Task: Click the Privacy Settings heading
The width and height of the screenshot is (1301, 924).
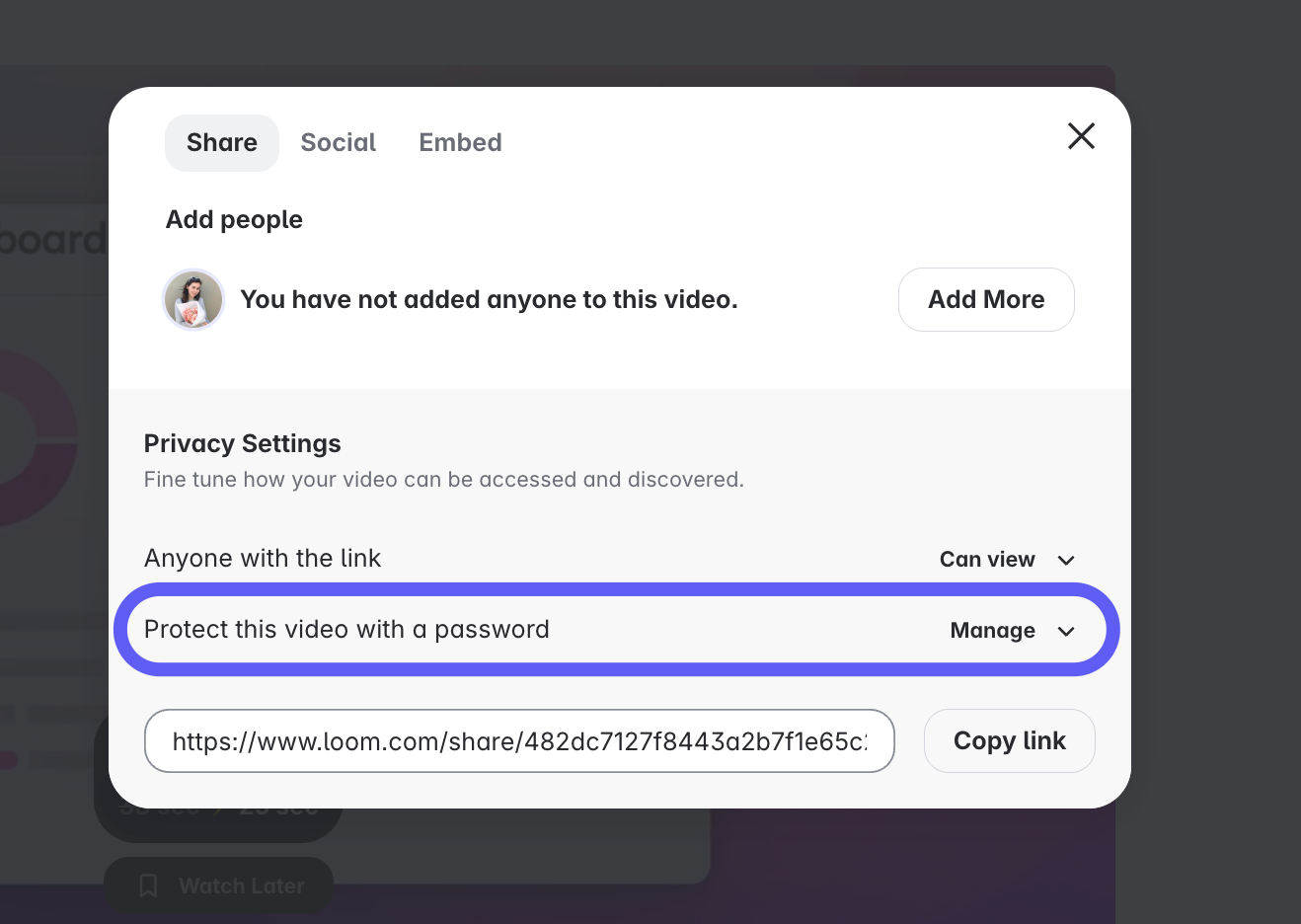Action: tap(243, 444)
